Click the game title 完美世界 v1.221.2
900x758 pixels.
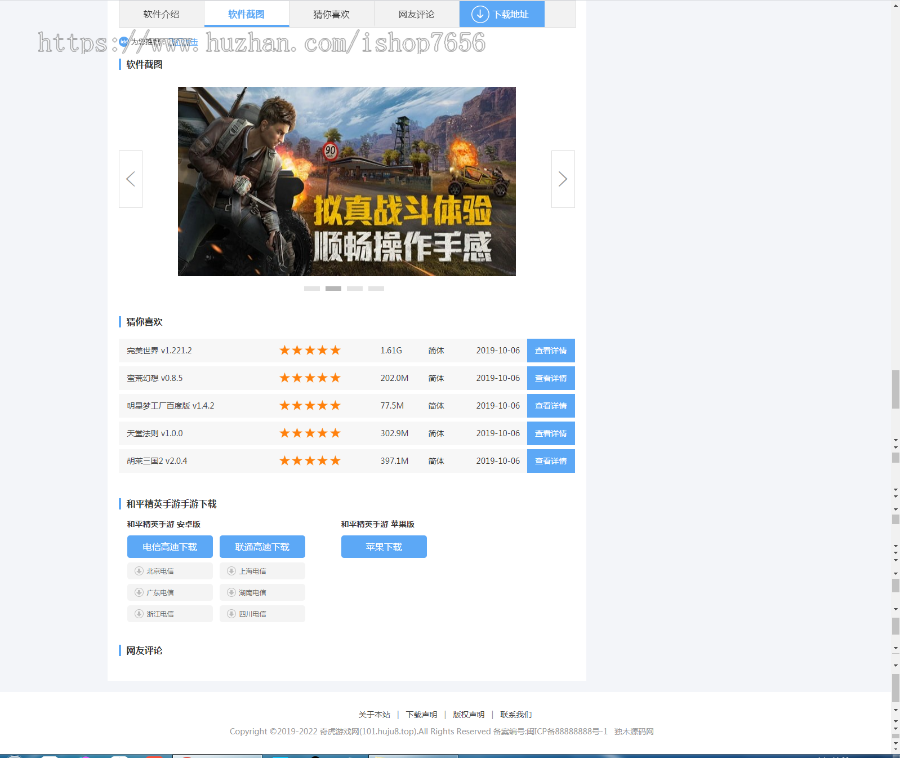pyautogui.click(x=159, y=351)
